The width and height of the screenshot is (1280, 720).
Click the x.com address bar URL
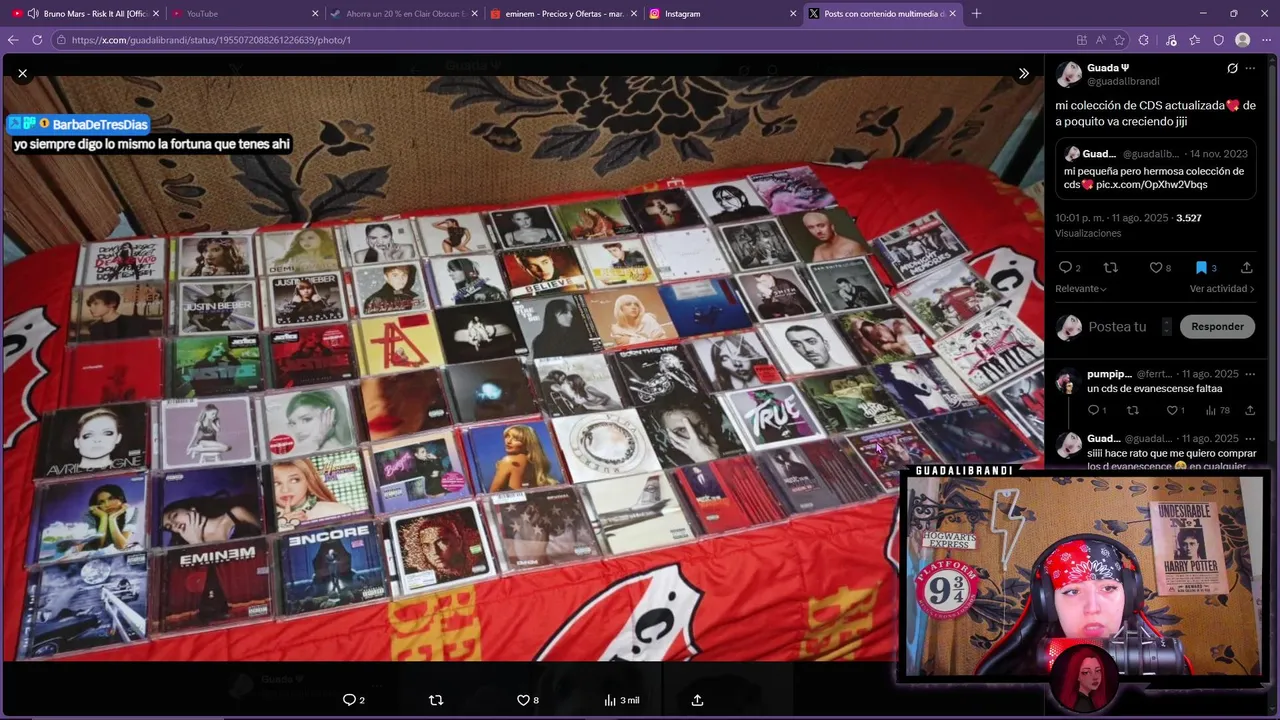coord(211,40)
